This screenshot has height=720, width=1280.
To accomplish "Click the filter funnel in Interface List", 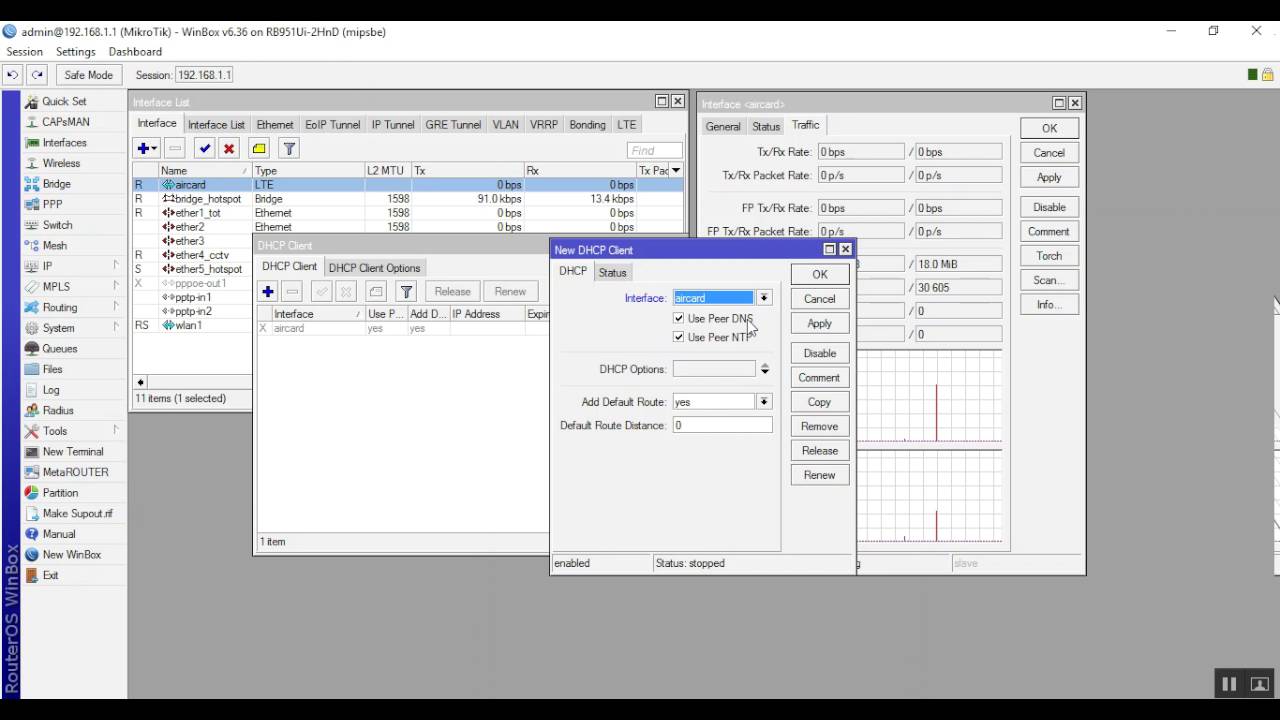I will click(x=289, y=148).
